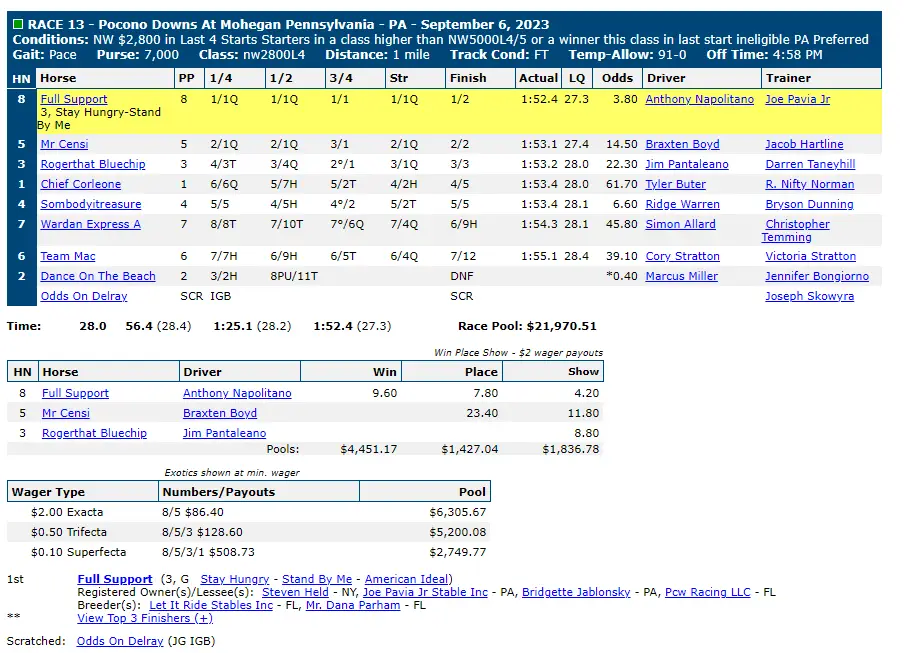The image size is (904, 653).
Task: Select the Sombodyitreasure horse link
Action: click(91, 204)
